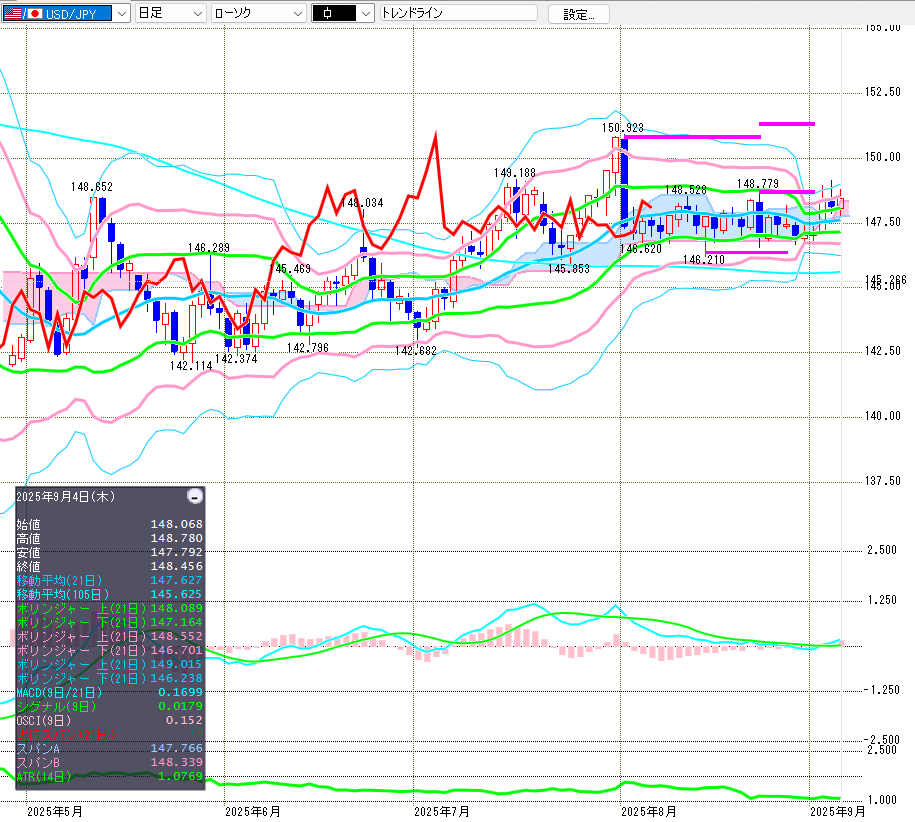Select the 安値 147.792 row
Viewport: 915px width, 822px height.
[110, 552]
